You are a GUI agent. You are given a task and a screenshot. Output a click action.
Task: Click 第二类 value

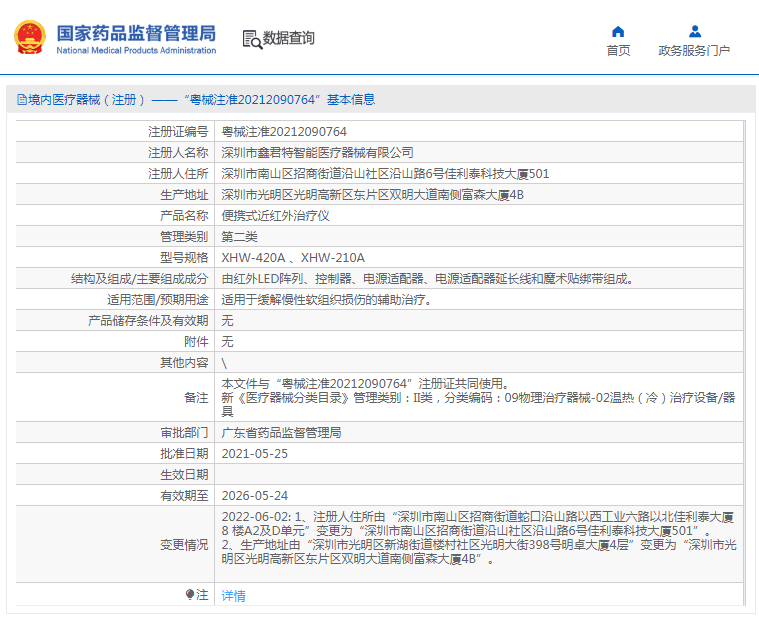point(240,237)
